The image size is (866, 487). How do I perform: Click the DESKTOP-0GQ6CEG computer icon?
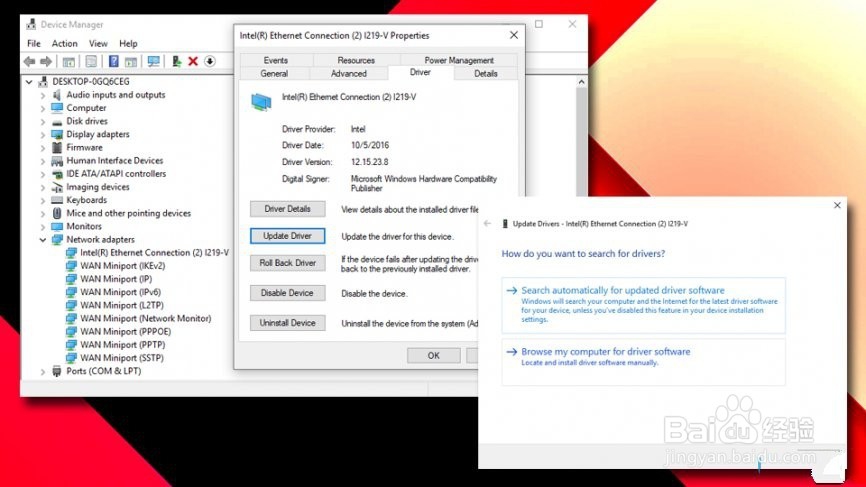(x=43, y=82)
